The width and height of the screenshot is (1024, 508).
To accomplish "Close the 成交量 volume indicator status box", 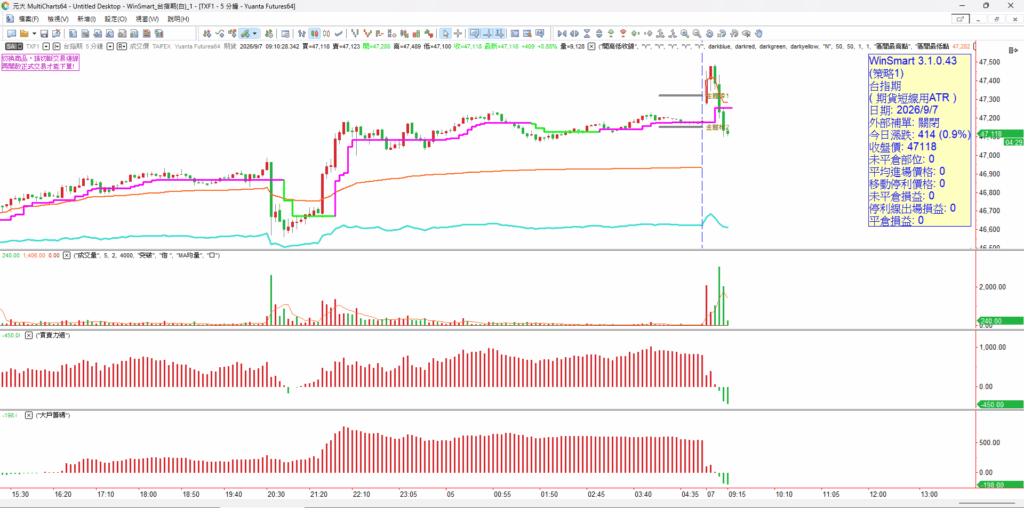I will (66, 256).
